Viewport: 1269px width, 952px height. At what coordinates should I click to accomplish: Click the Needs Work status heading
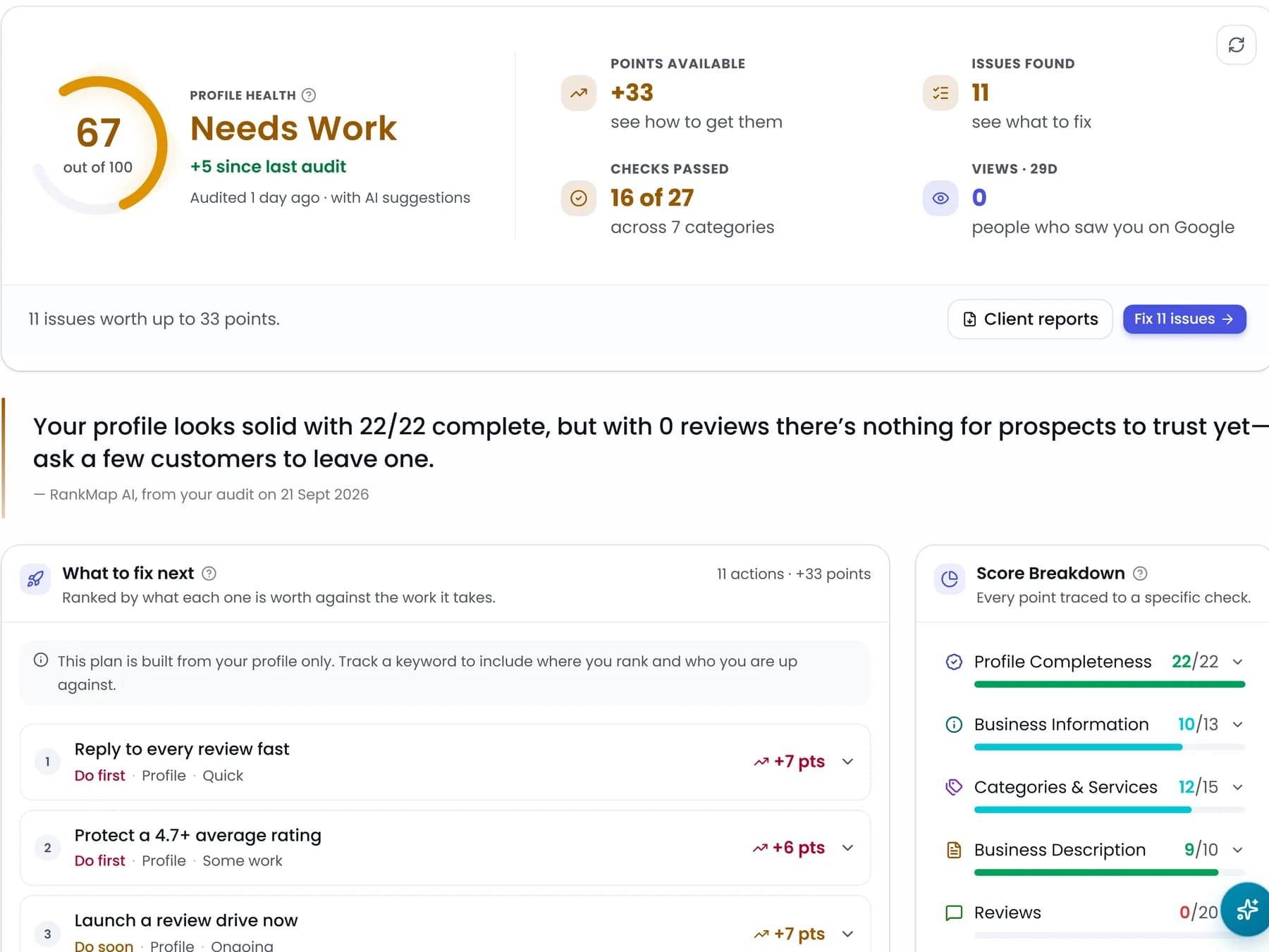coord(293,128)
